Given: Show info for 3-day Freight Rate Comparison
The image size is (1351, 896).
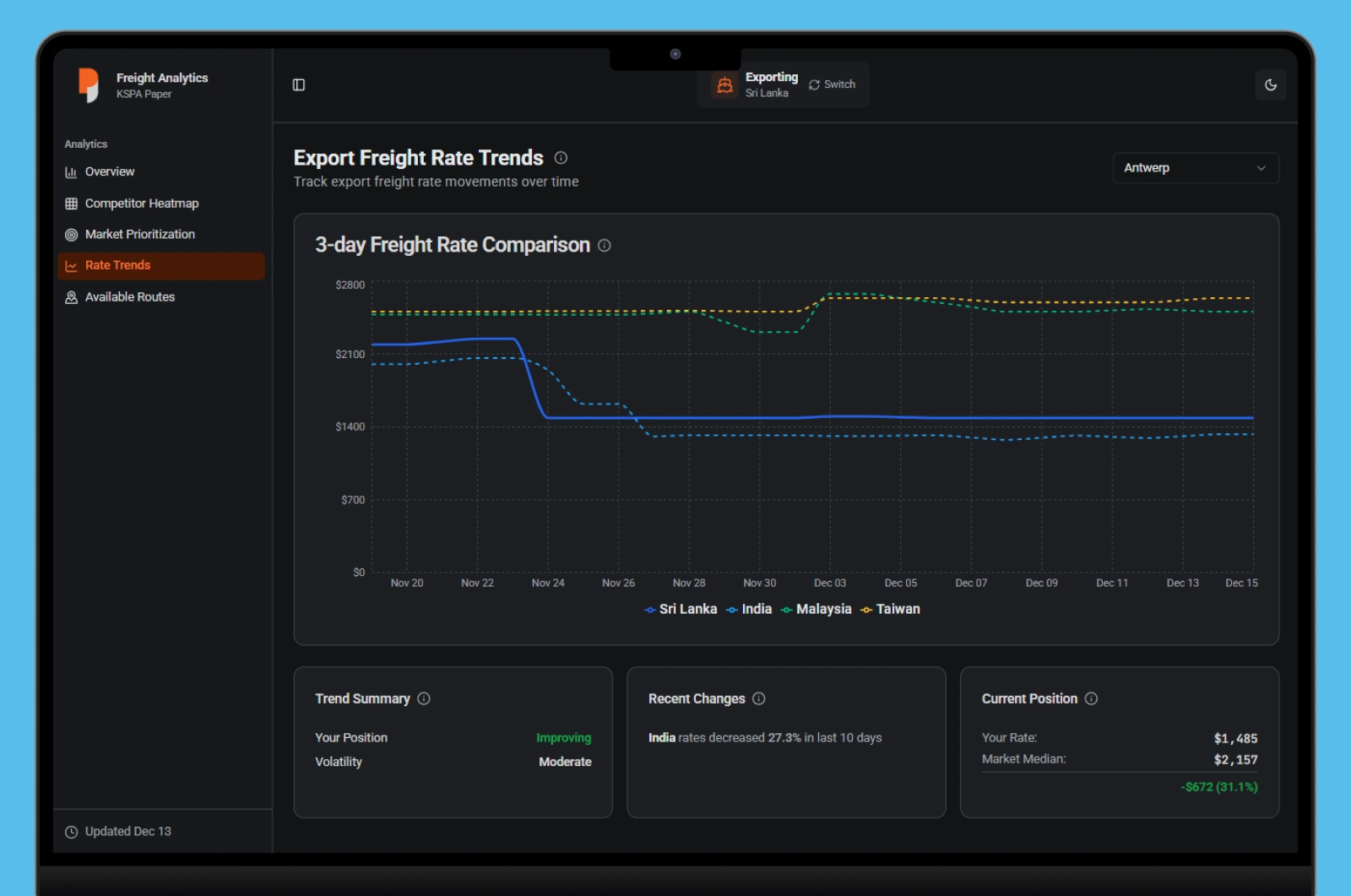Looking at the screenshot, I should coord(605,246).
